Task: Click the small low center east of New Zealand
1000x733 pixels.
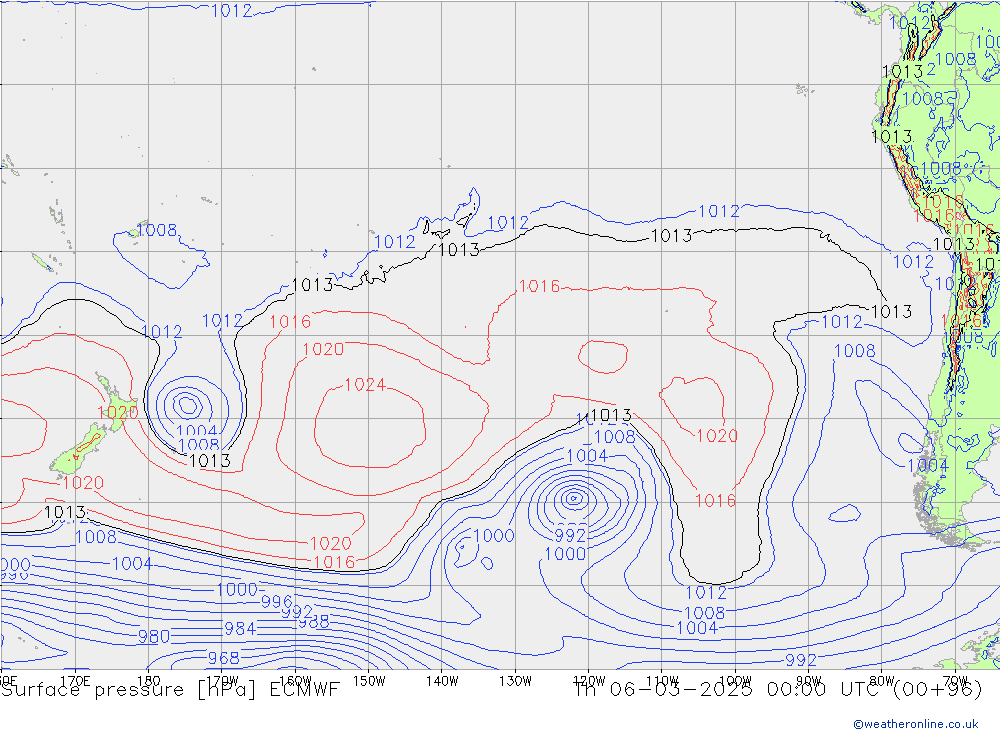Action: (x=187, y=405)
